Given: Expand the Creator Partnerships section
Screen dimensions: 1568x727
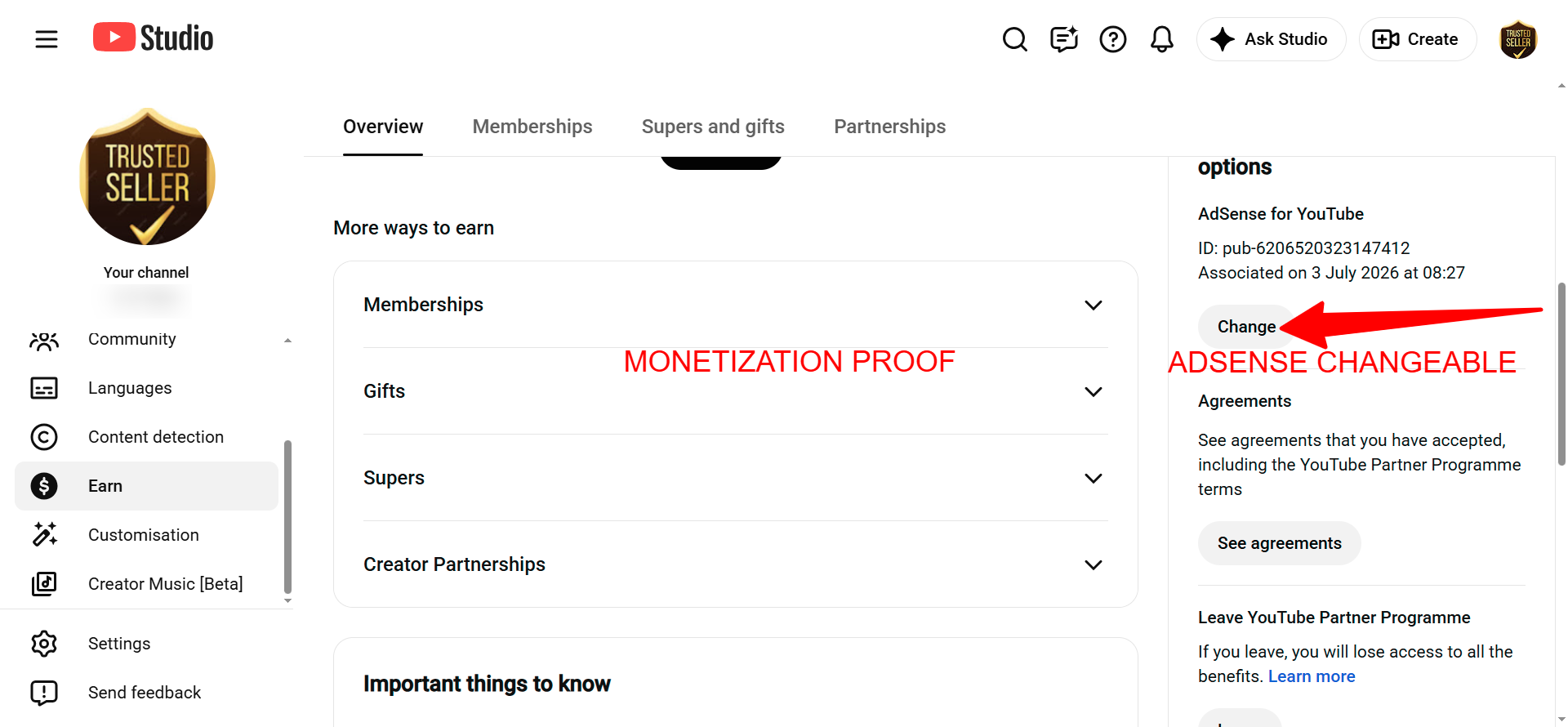Looking at the screenshot, I should click(x=735, y=564).
